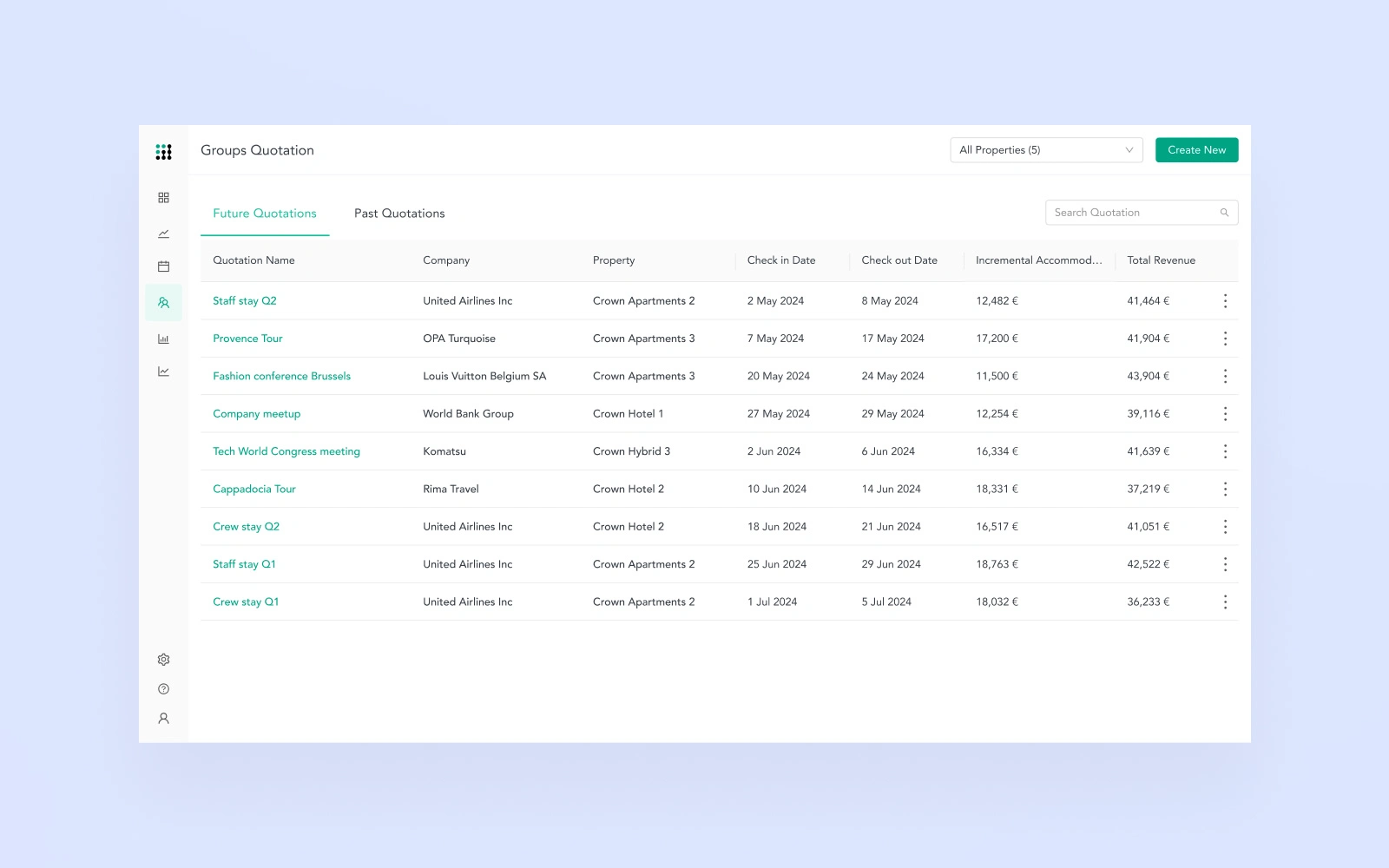Click the Create New button

coord(1196,150)
